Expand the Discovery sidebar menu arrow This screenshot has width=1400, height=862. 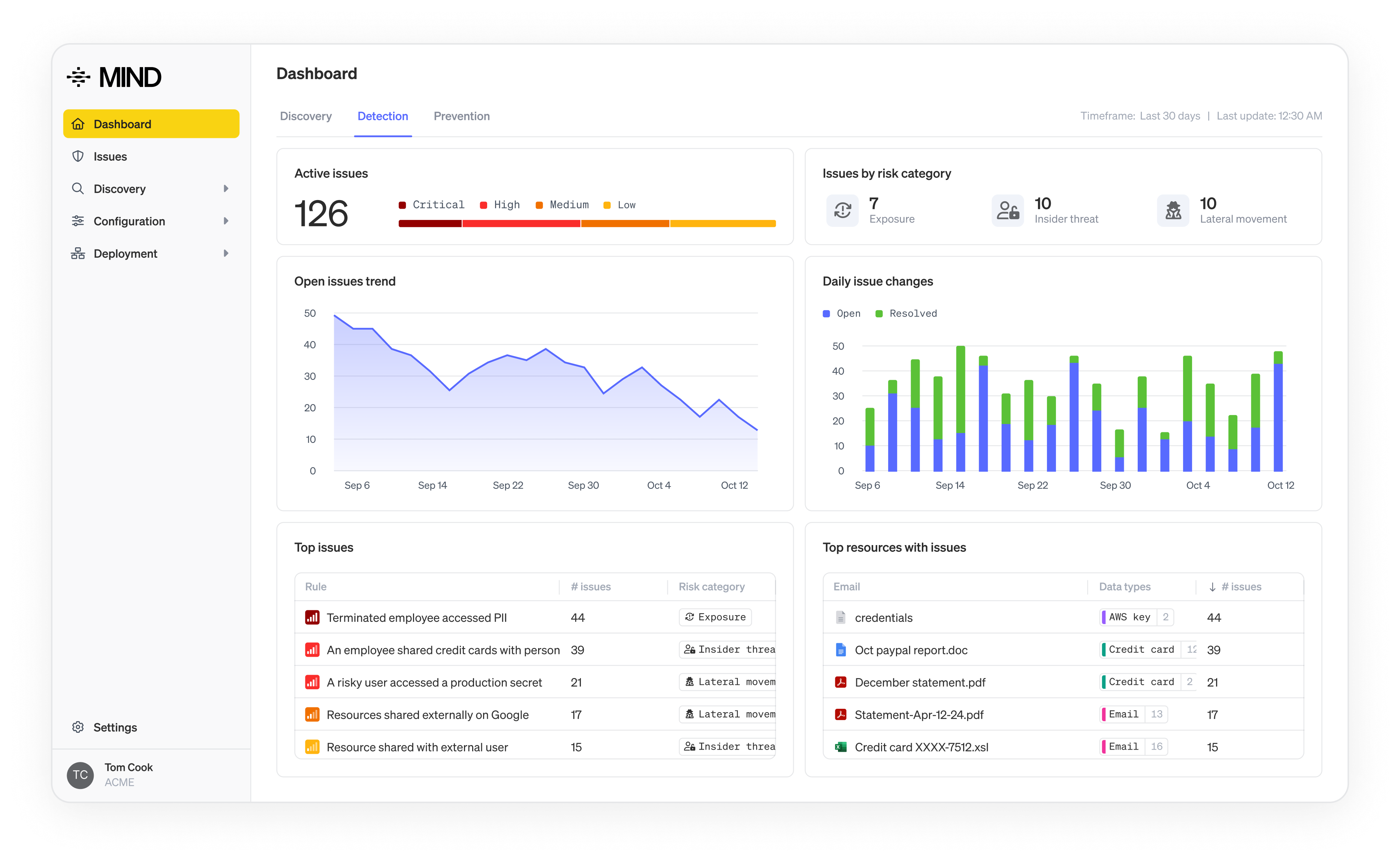[226, 189]
